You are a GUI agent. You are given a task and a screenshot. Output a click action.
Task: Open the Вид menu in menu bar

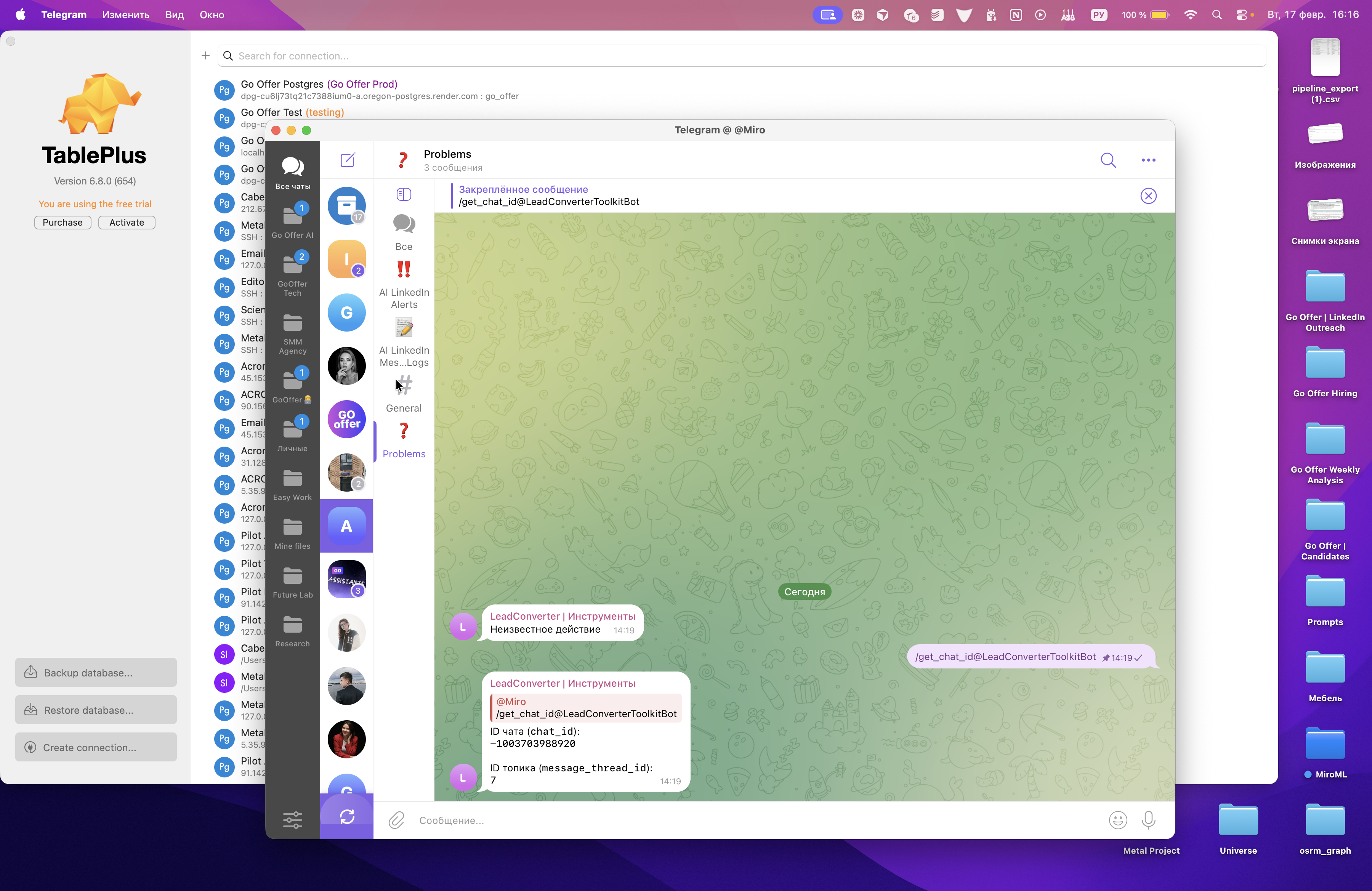click(x=174, y=15)
